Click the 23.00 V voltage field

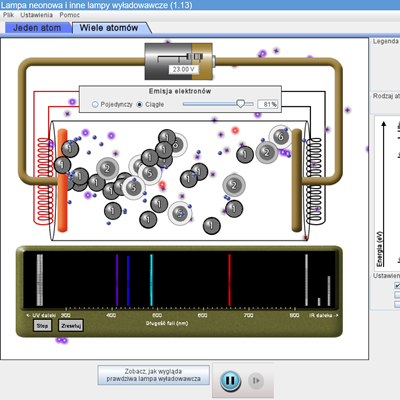[x=184, y=69]
